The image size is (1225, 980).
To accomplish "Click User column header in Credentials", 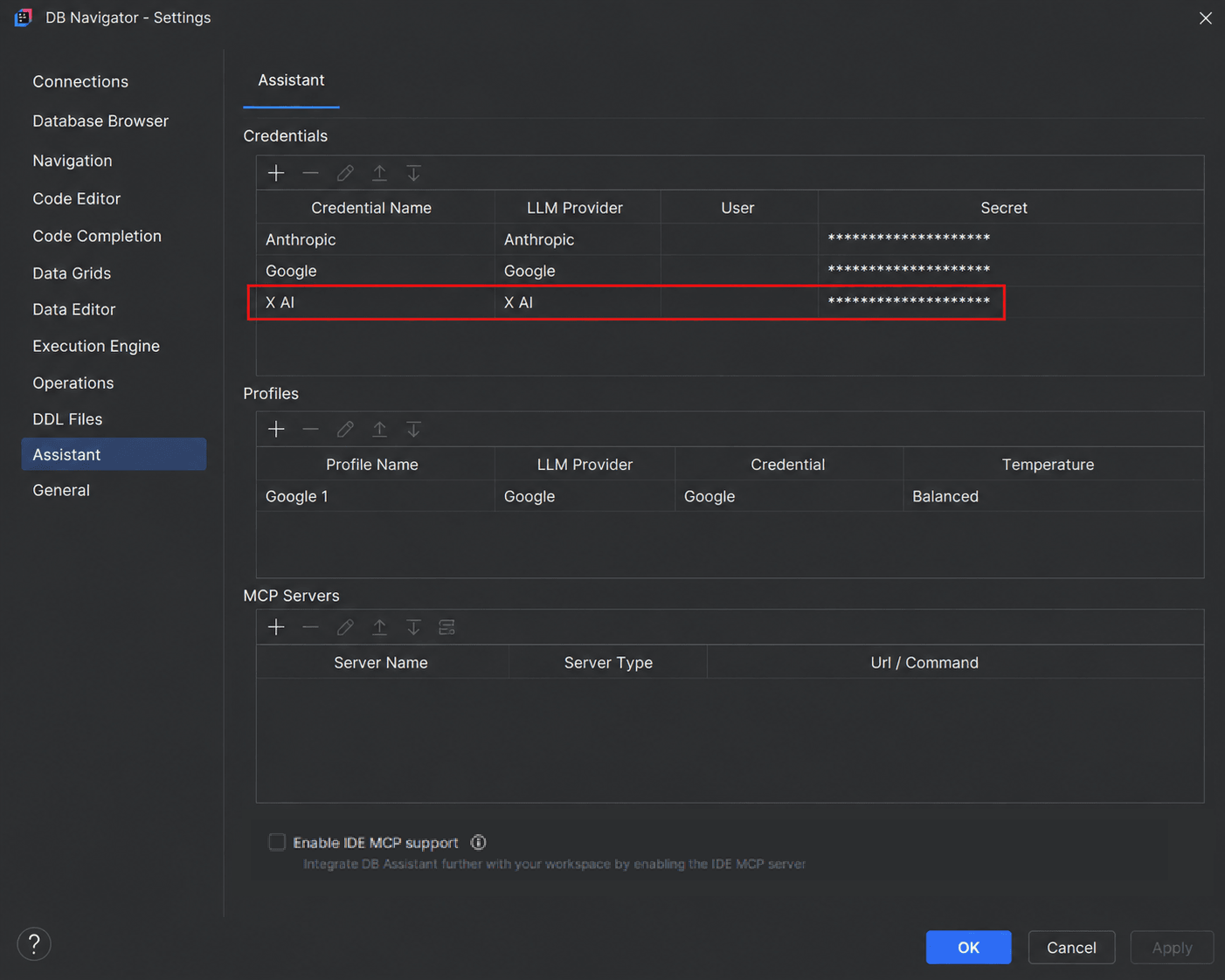I will click(737, 208).
